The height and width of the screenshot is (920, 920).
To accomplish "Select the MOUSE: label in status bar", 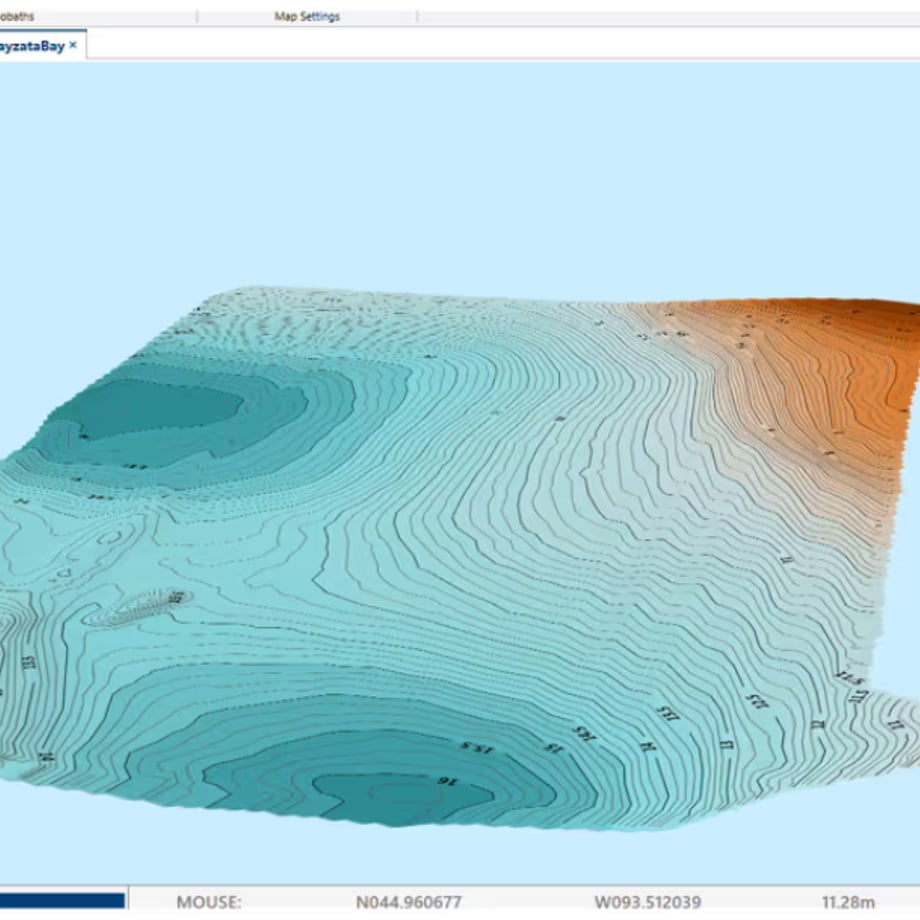I will click(x=209, y=902).
